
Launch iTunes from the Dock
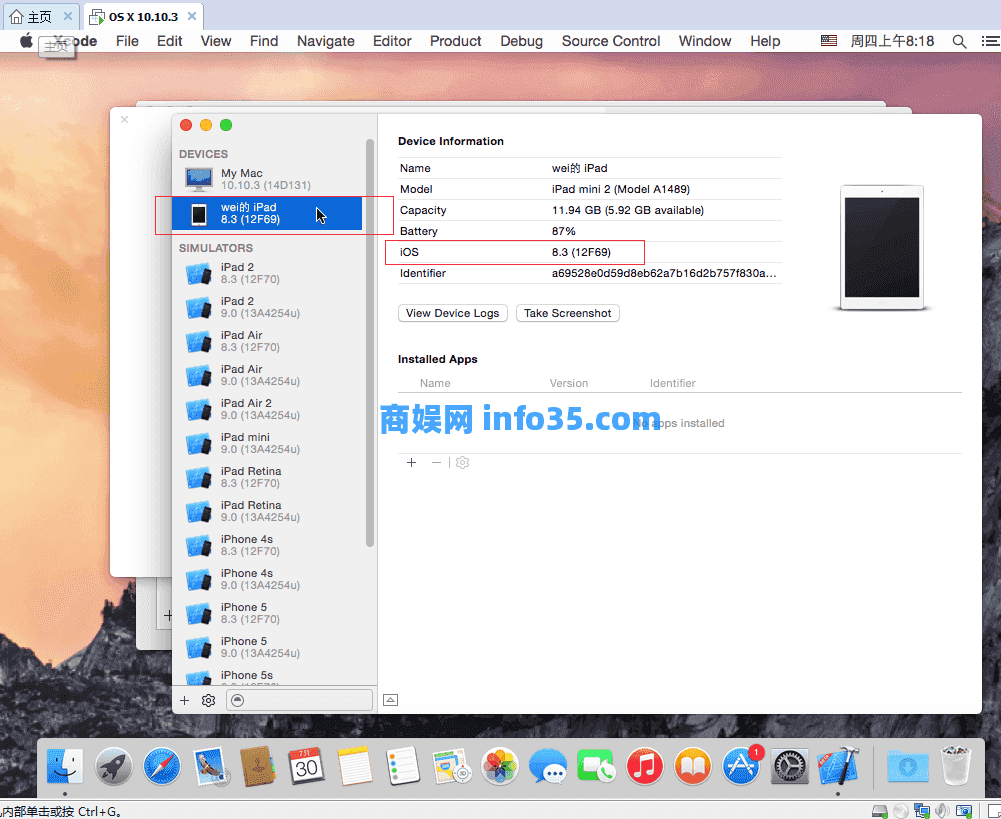[644, 766]
